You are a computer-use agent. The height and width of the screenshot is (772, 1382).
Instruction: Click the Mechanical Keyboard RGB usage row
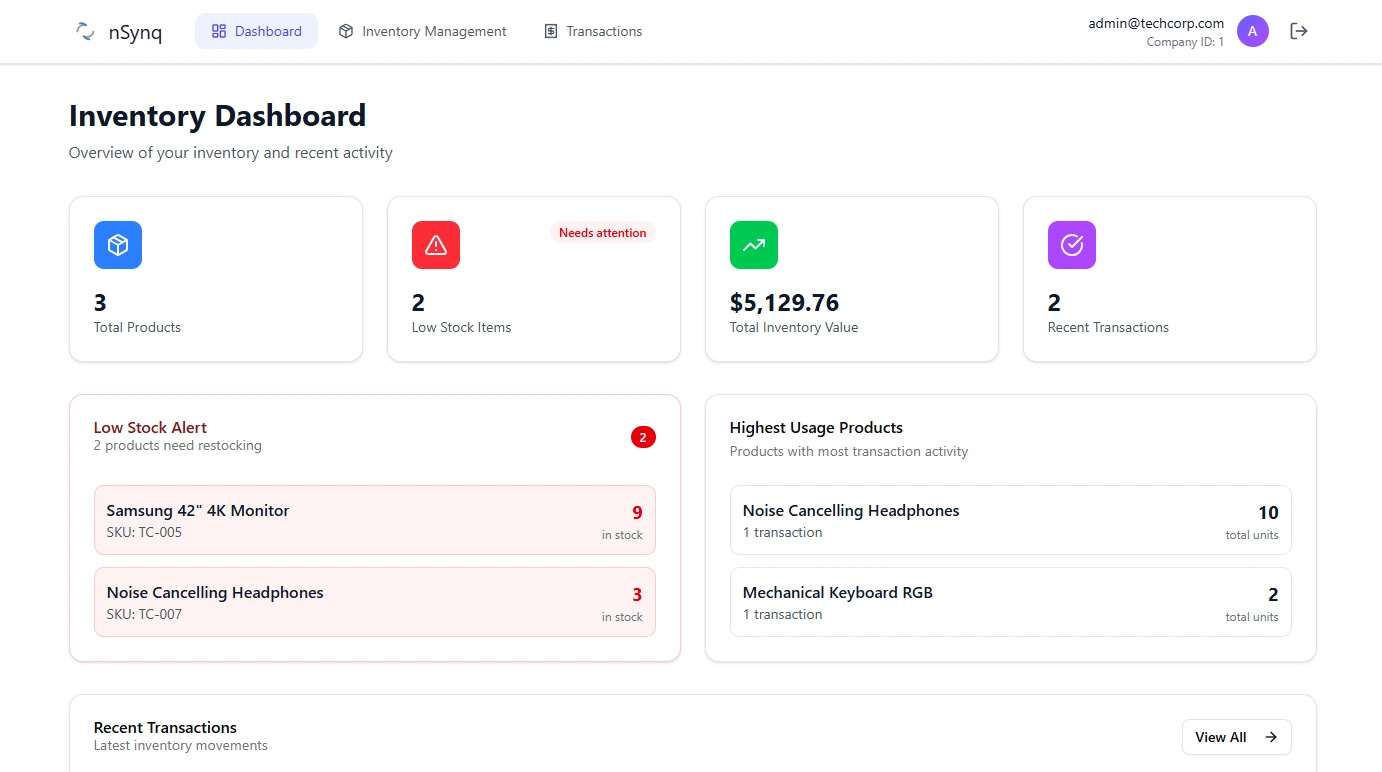(1010, 601)
